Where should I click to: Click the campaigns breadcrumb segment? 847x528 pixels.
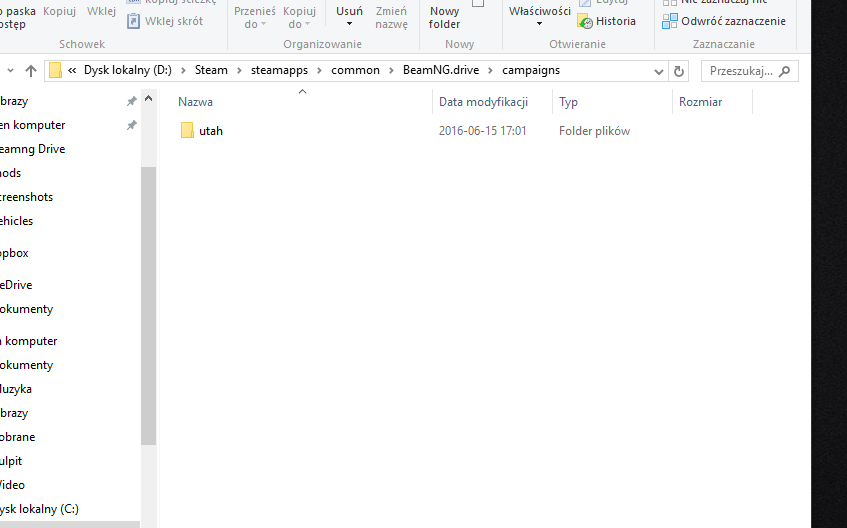(x=531, y=70)
